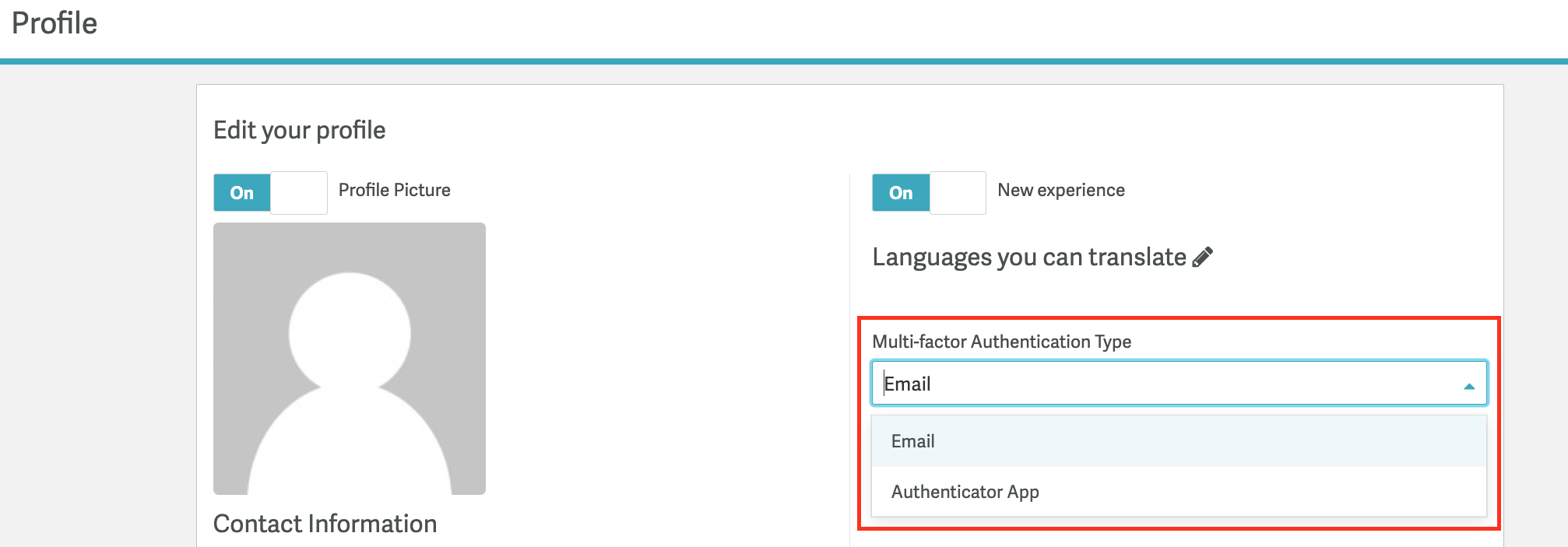Click the profile picture placeholder image
Viewport: 1568px width, 547px height.
(x=350, y=359)
